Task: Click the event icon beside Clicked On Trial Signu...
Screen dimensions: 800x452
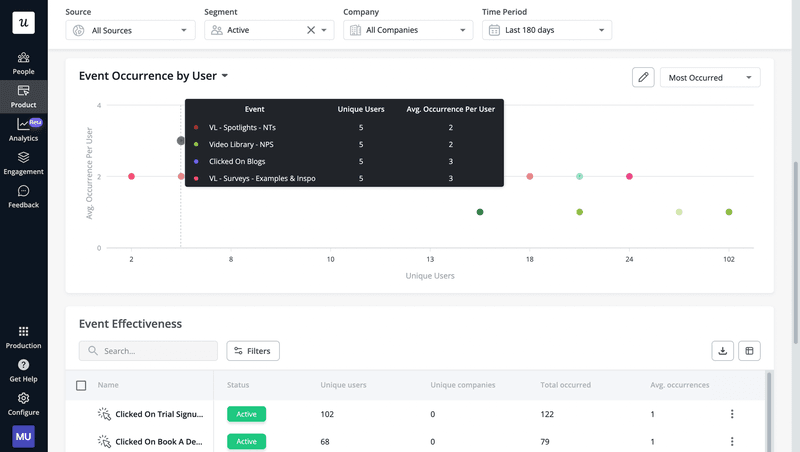Action: (104, 414)
